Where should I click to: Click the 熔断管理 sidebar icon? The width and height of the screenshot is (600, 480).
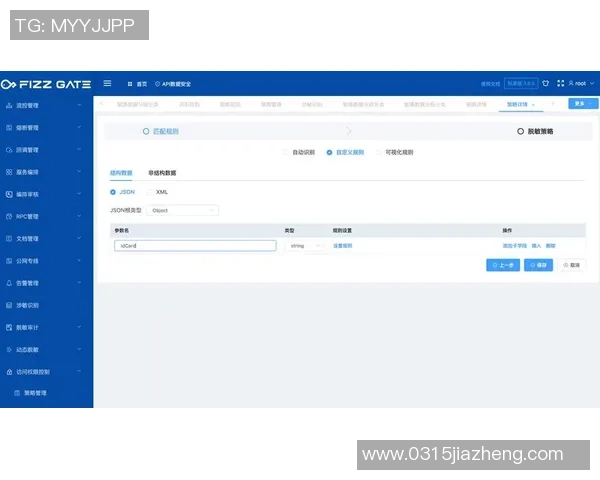9,127
